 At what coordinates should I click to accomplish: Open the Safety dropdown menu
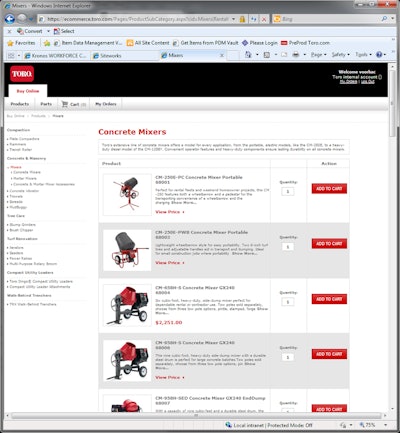pos(340,55)
